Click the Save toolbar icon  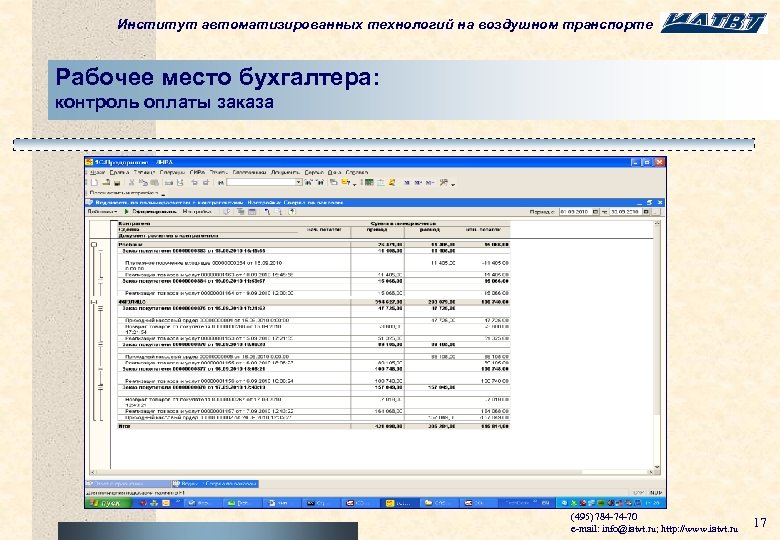[x=117, y=183]
